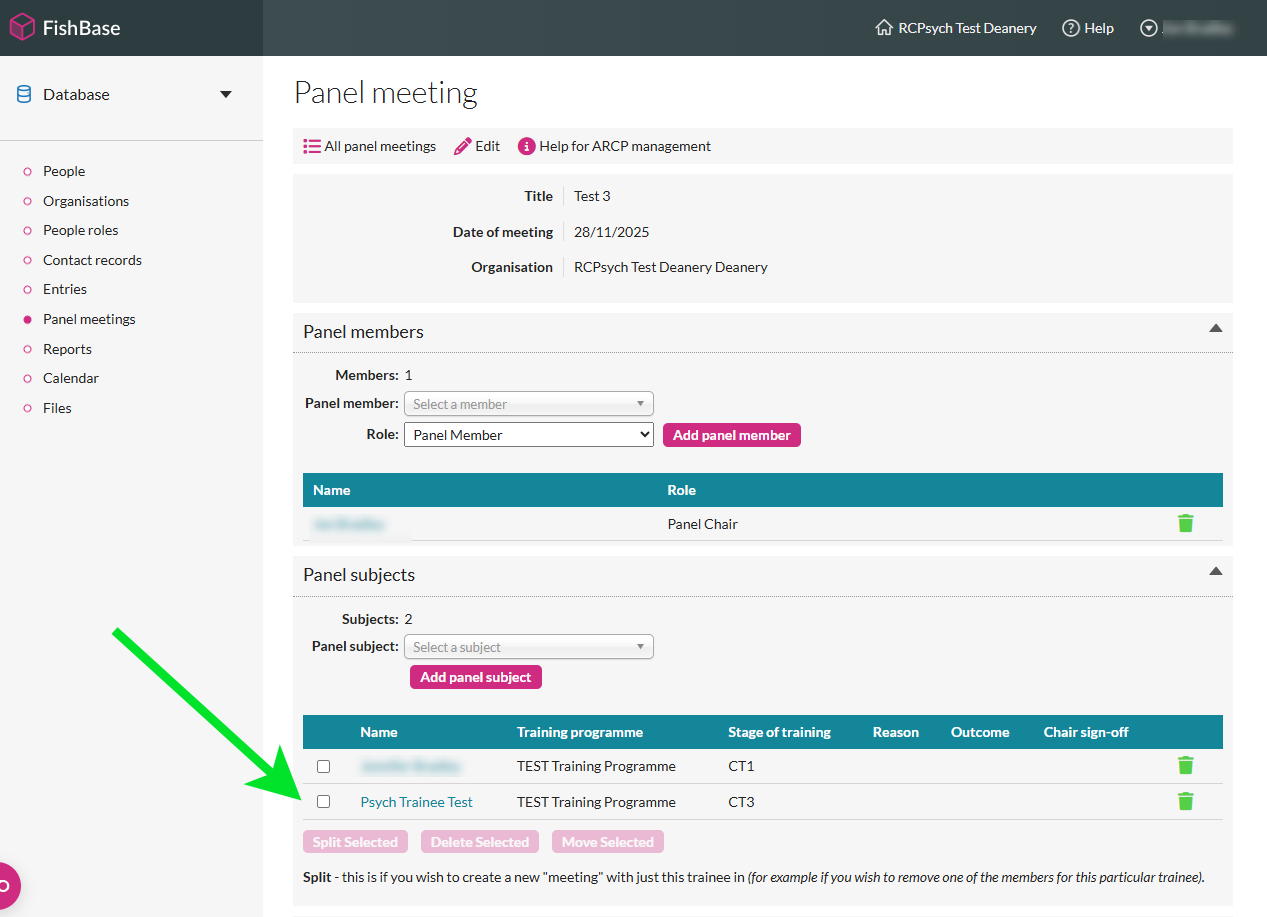Click the Add panel subject button
Screen dimensions: 1267x917
[476, 677]
